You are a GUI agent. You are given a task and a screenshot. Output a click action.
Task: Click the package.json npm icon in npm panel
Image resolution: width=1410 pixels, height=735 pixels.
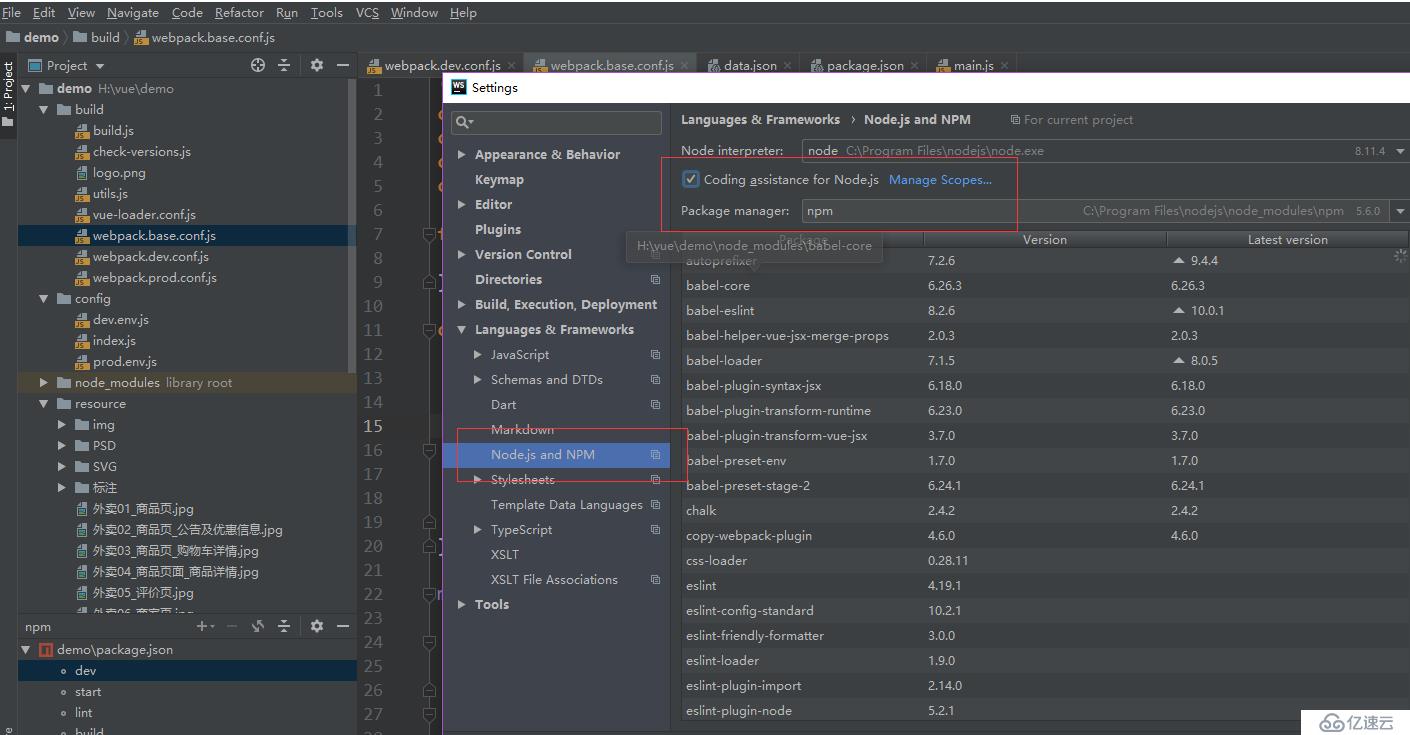pyautogui.click(x=45, y=649)
